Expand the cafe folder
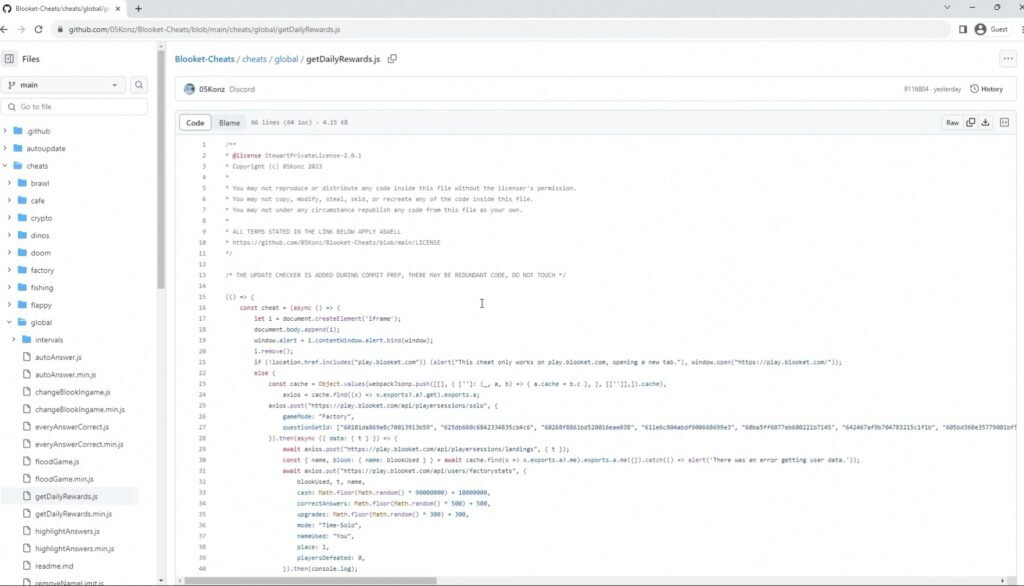Viewport: 1024px width, 586px height. (9, 201)
